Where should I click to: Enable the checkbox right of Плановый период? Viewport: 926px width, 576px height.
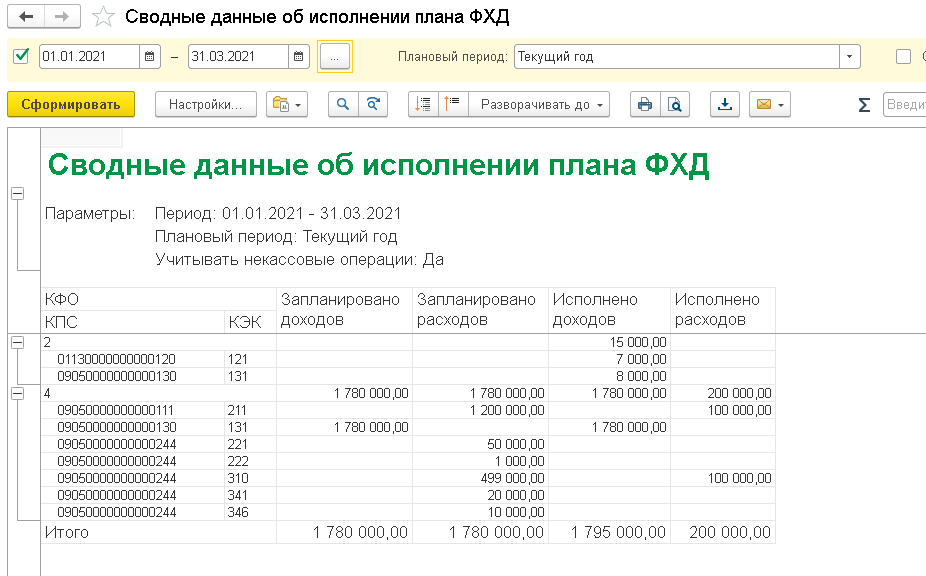coord(903,57)
